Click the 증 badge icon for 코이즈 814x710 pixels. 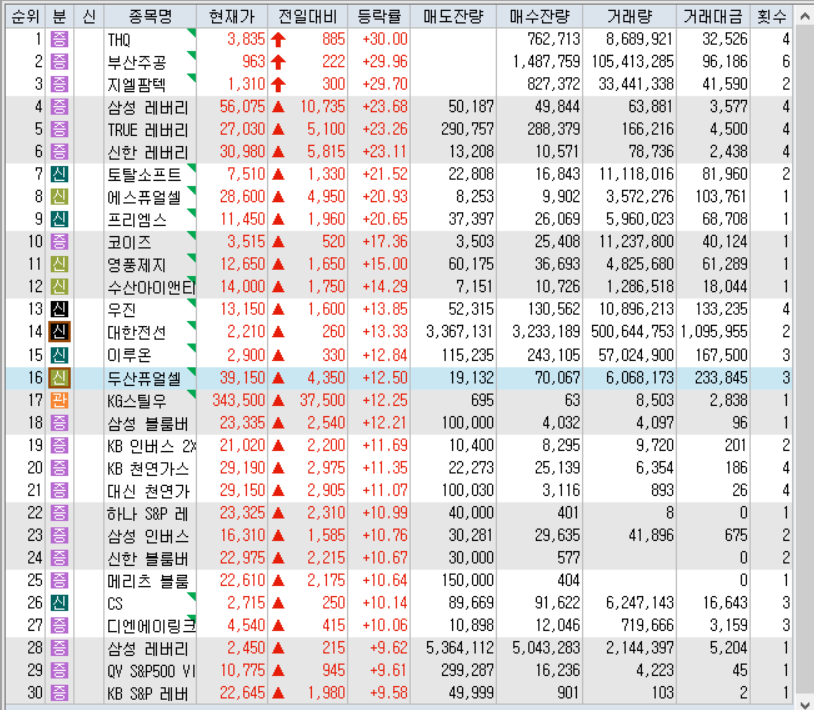[x=59, y=242]
